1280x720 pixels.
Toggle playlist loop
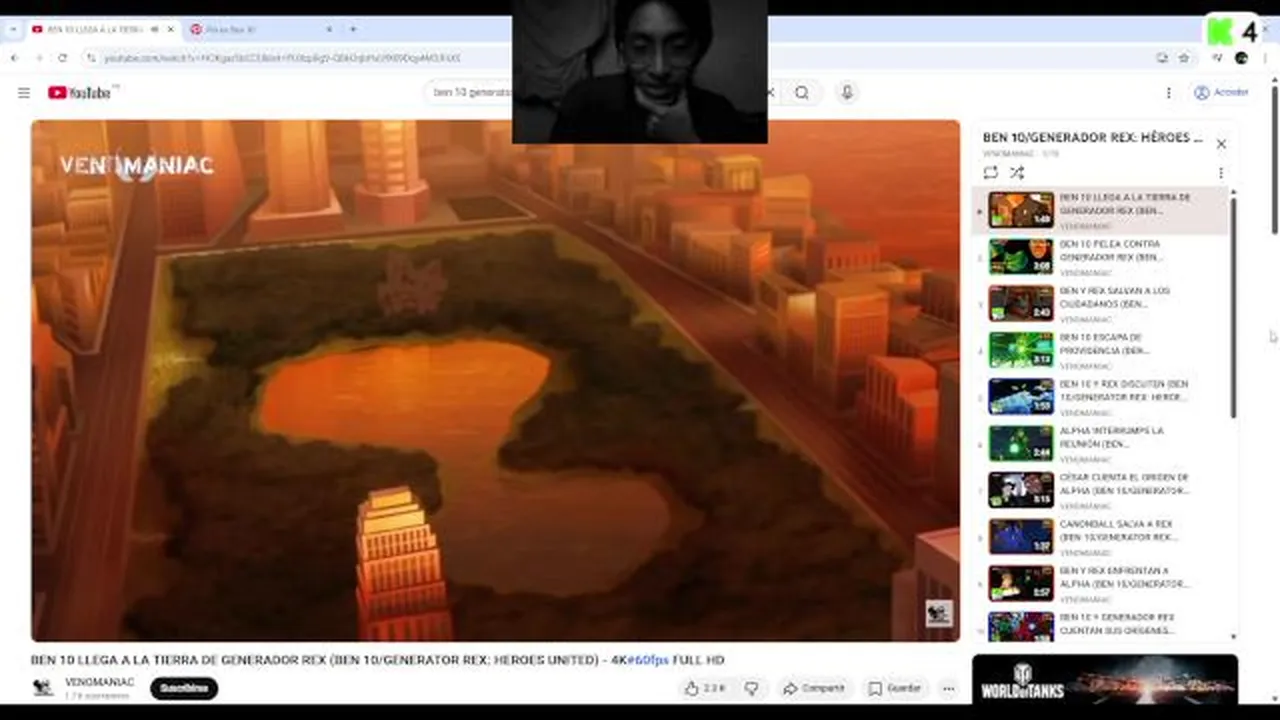[990, 172]
